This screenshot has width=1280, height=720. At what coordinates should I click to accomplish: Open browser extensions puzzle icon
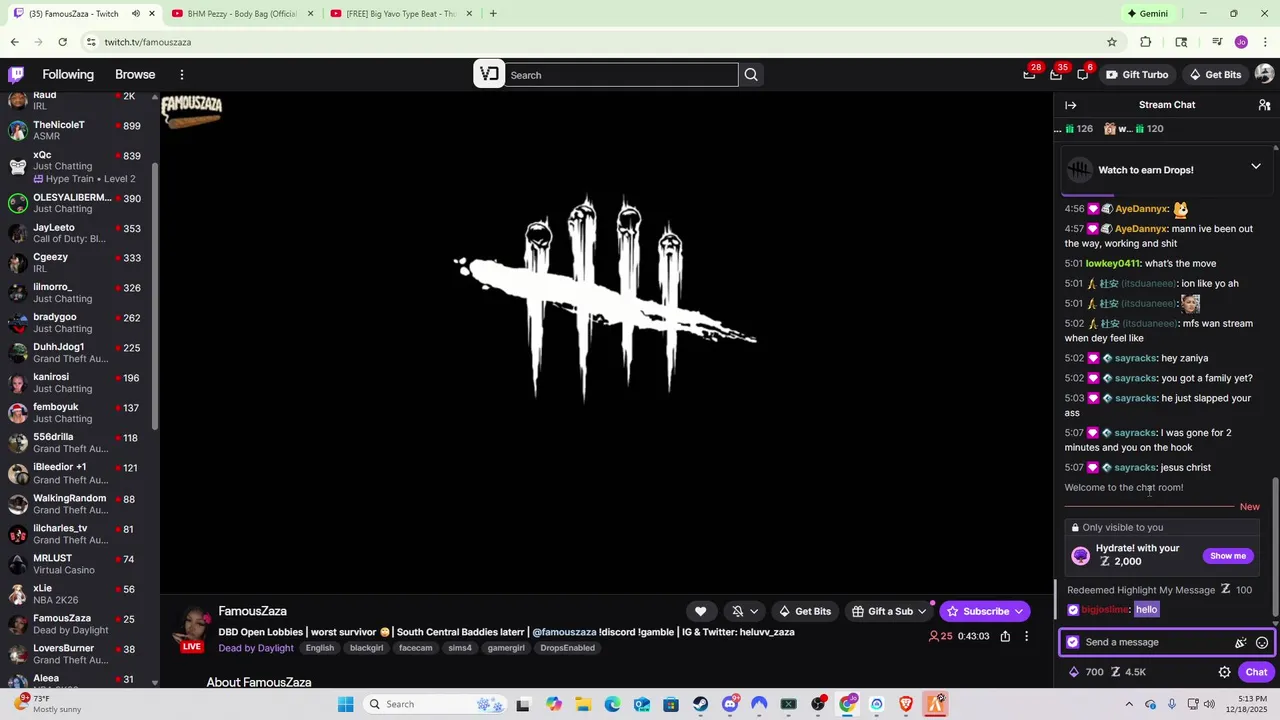[x=1146, y=42]
